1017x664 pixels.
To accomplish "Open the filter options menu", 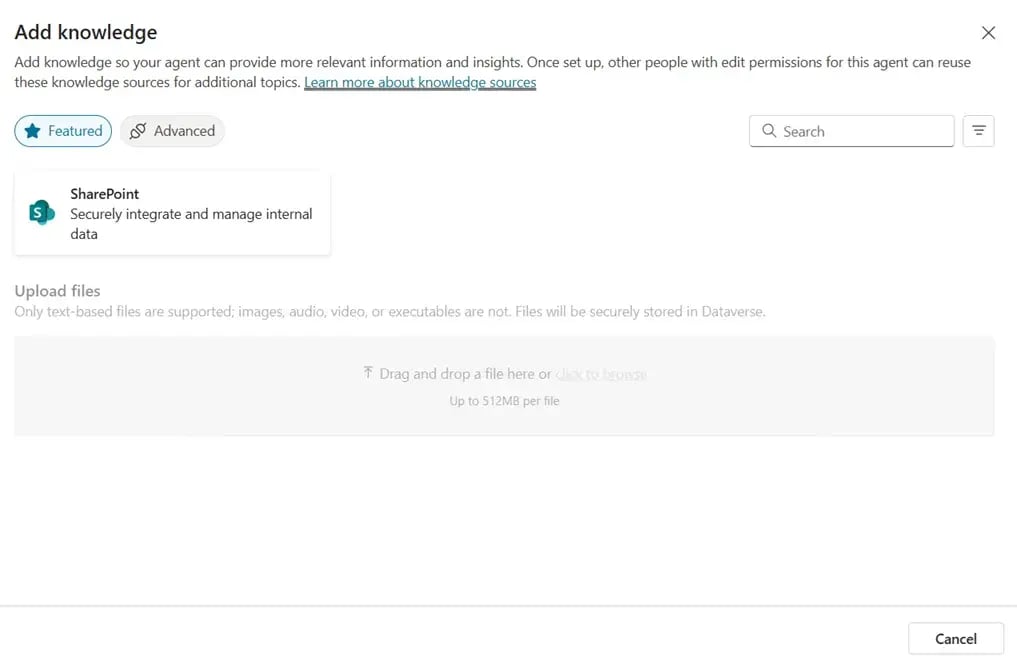I will click(x=978, y=131).
